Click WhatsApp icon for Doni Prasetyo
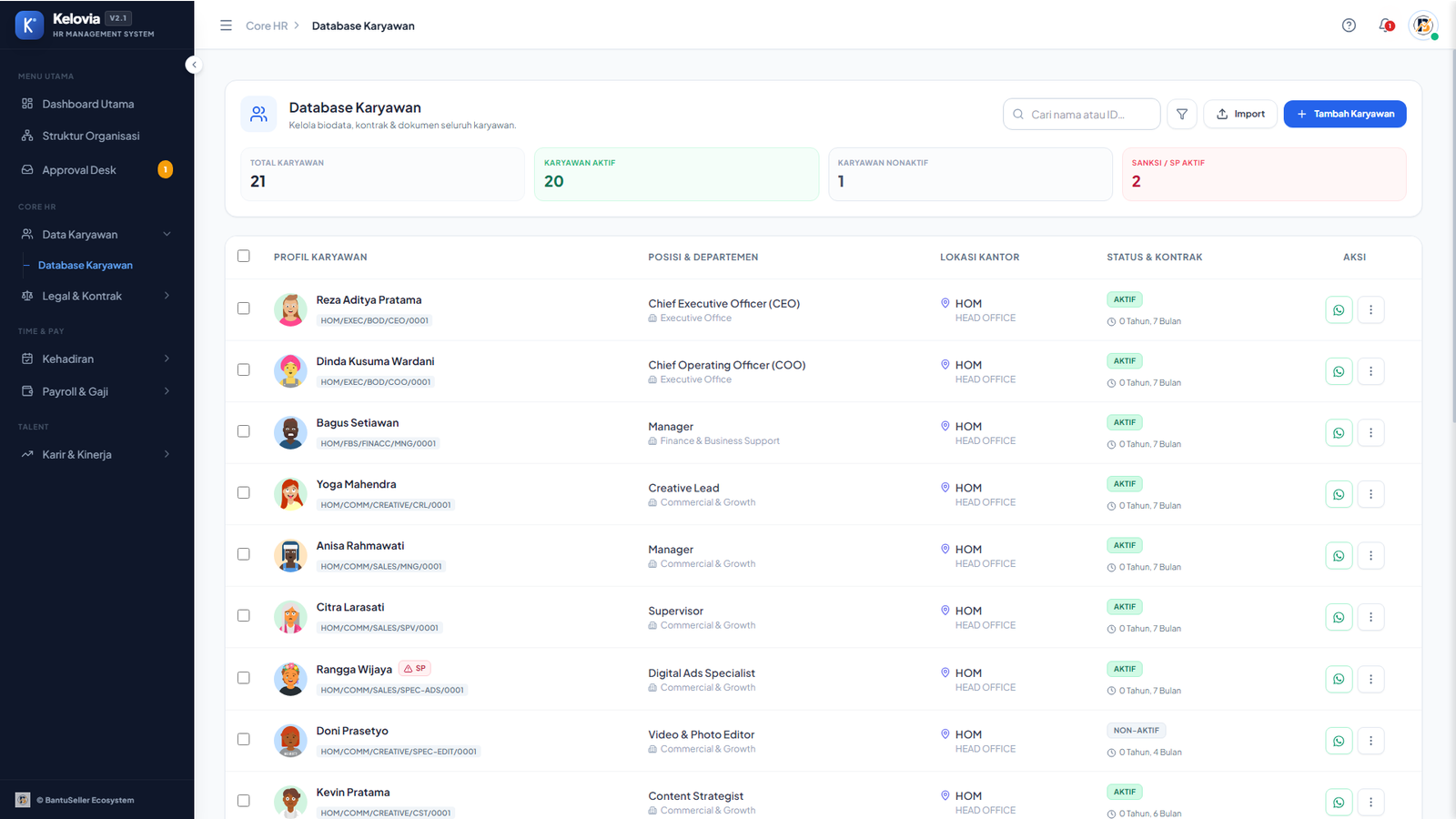This screenshot has height=819, width=1456. 1339,741
